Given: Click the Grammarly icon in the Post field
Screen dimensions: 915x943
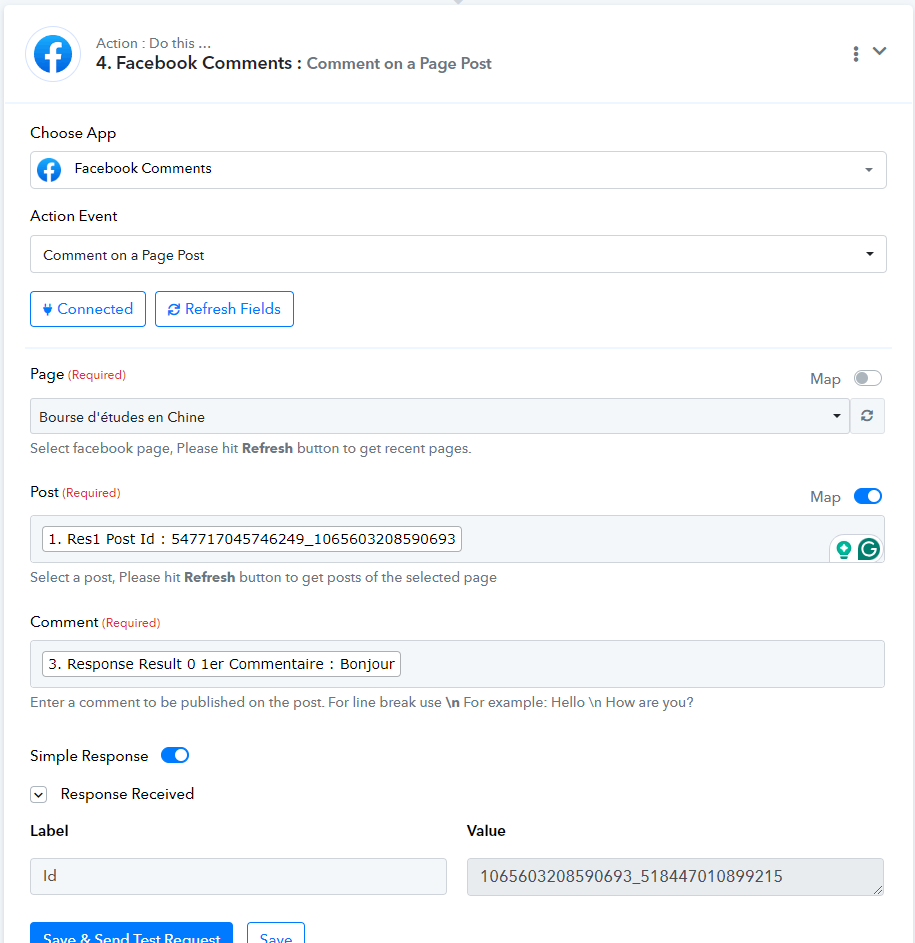Looking at the screenshot, I should pyautogui.click(x=869, y=549).
